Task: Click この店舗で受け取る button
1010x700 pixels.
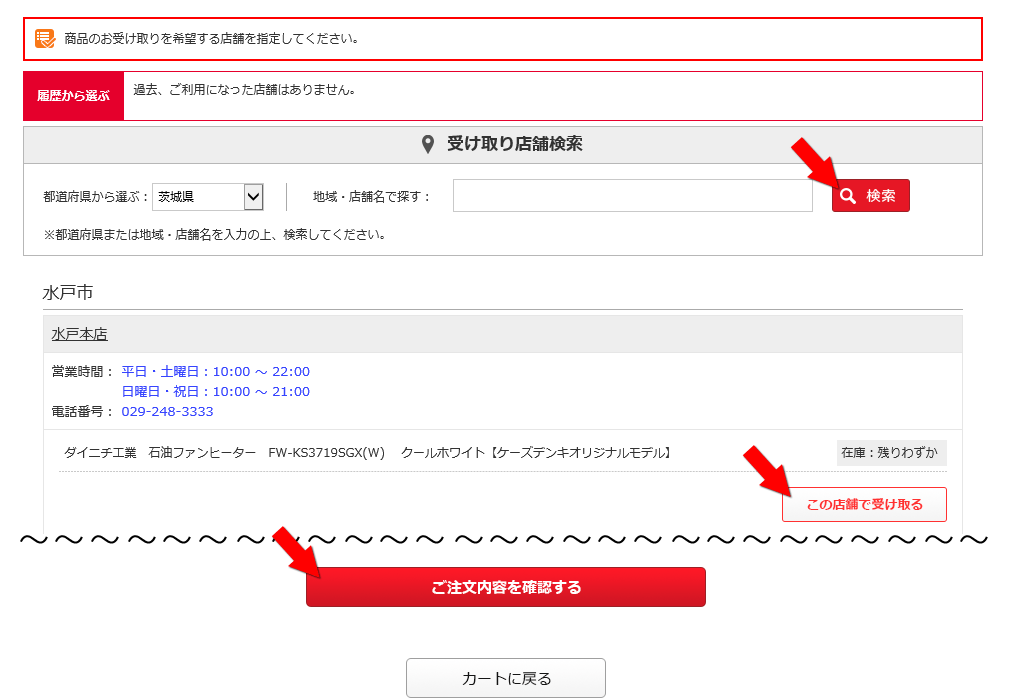Action: (864, 504)
